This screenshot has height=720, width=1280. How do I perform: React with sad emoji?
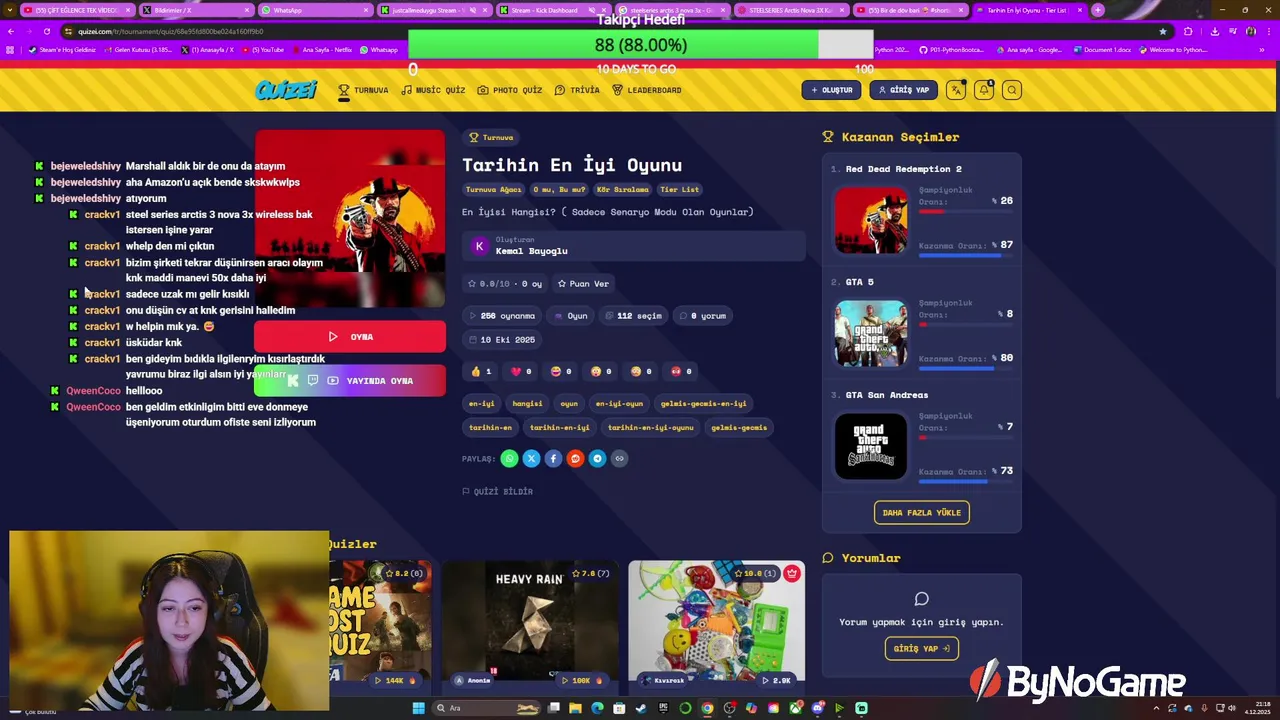tap(641, 371)
